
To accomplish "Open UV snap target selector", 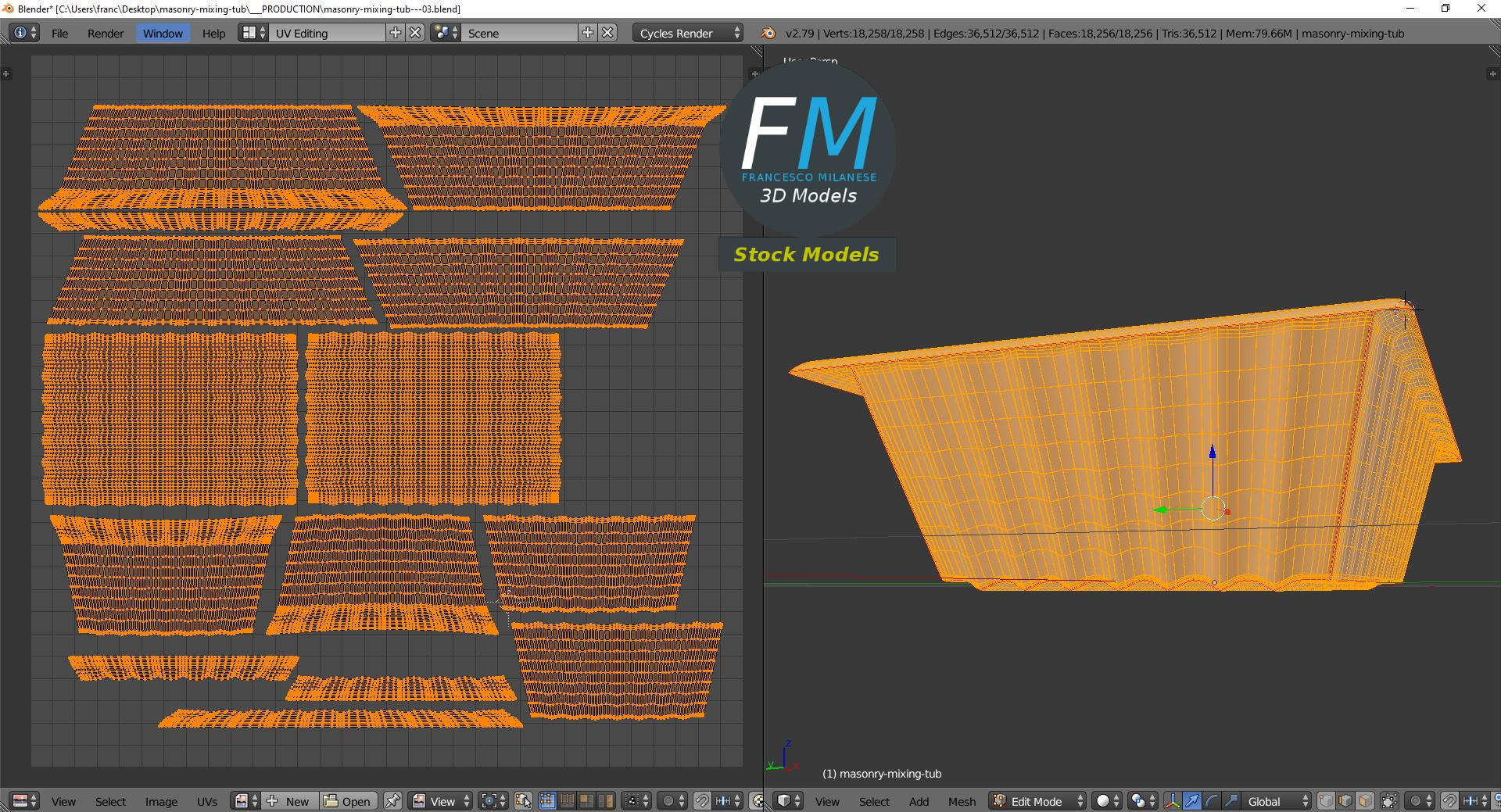I will tap(729, 801).
